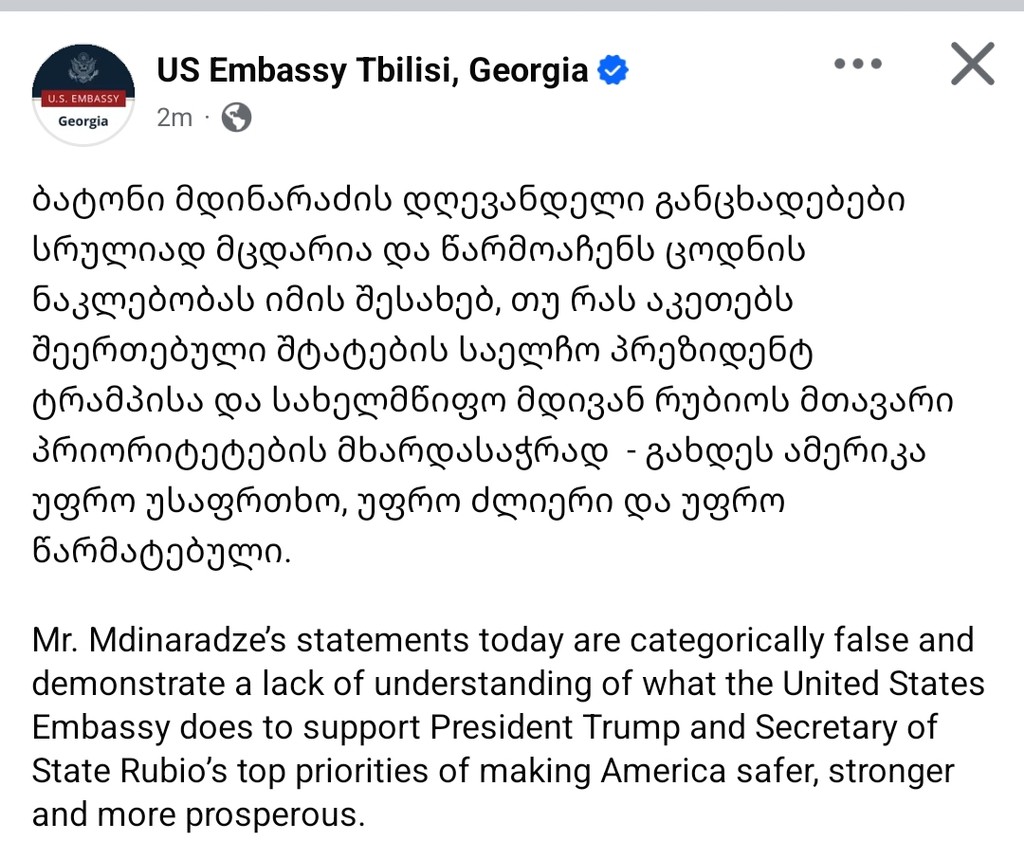
Task: Click the red U.S. EMBASSY banner in avatar
Action: point(84,99)
